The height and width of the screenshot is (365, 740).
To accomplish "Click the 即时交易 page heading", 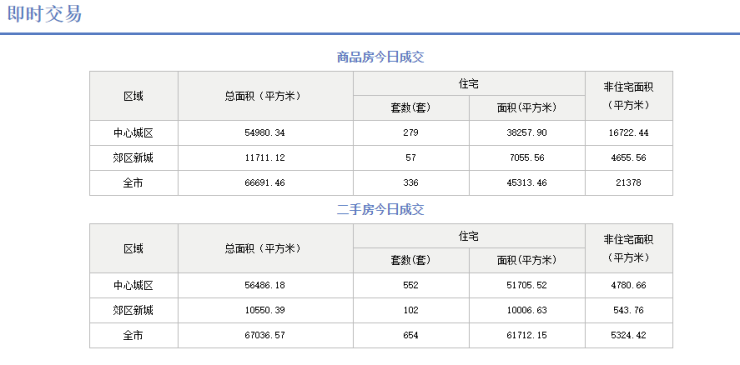I will [44, 14].
